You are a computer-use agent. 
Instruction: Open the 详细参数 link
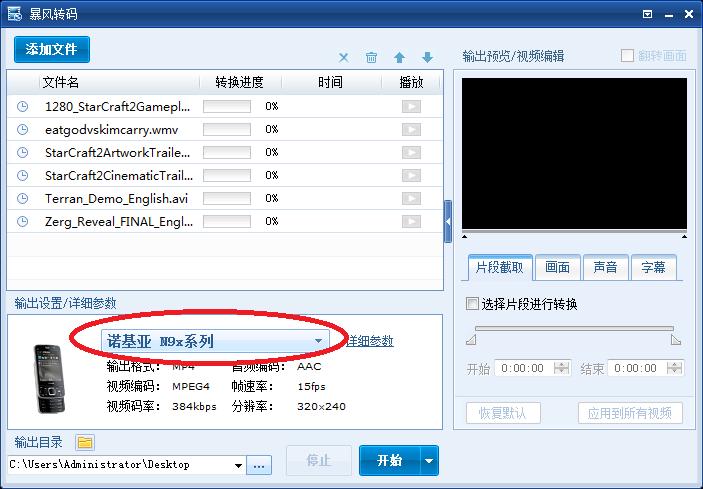370,341
